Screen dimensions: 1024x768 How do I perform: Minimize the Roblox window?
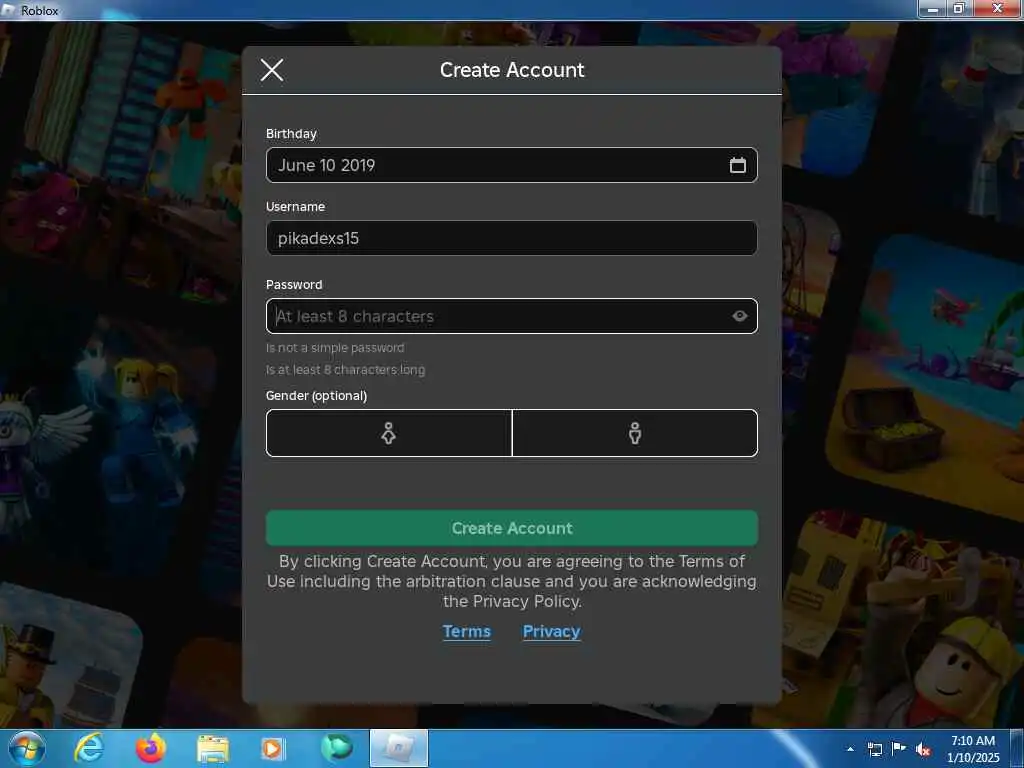[933, 8]
